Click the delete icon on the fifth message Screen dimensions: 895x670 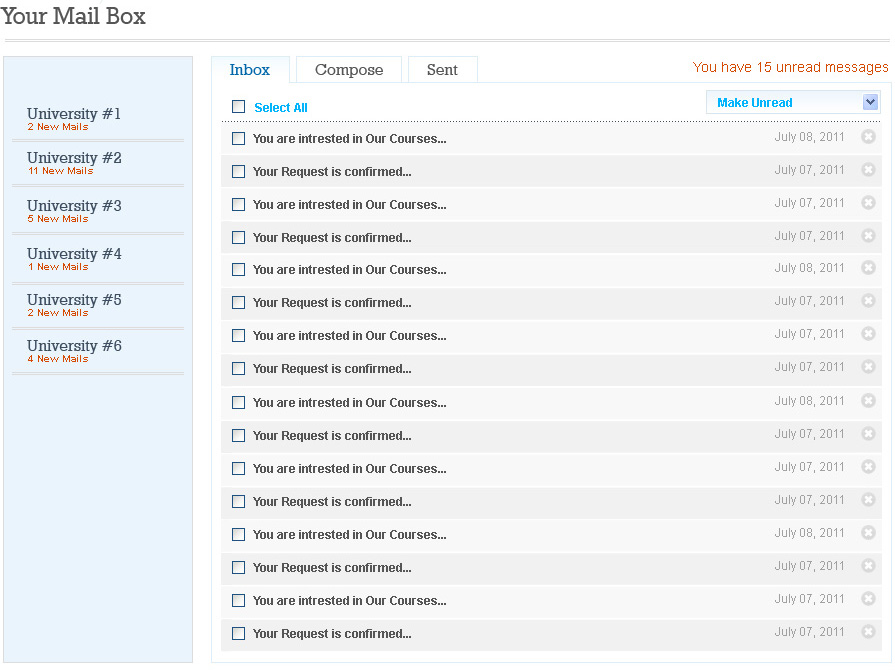(868, 268)
